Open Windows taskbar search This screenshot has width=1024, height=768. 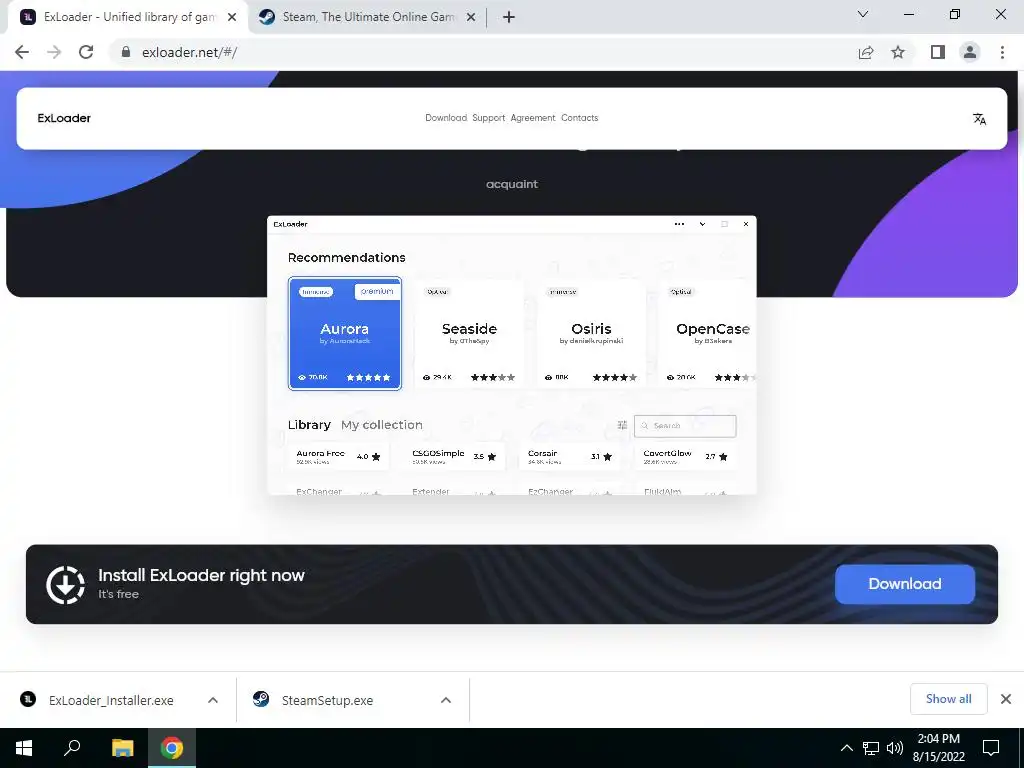point(72,748)
